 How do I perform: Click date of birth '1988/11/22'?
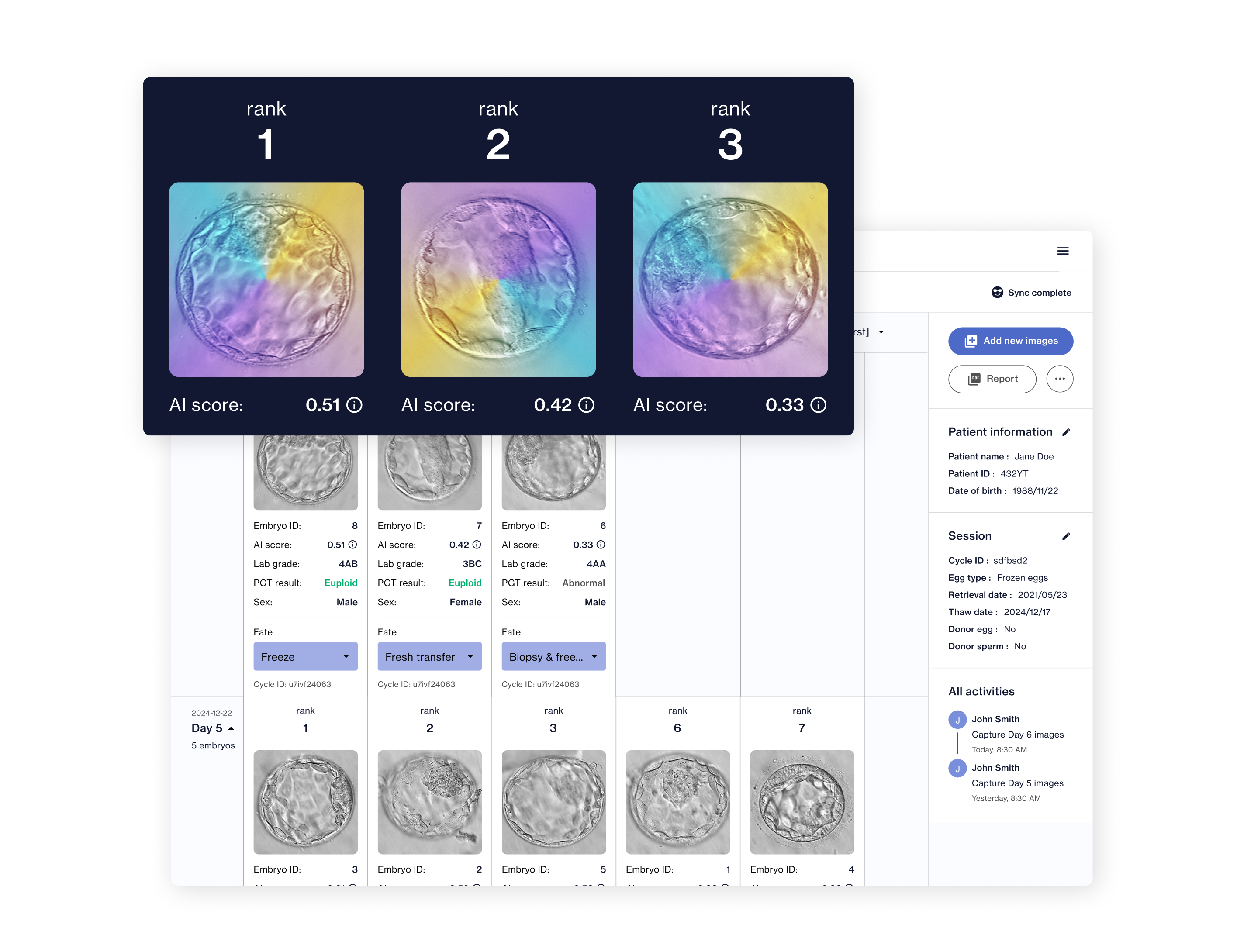(x=1035, y=491)
